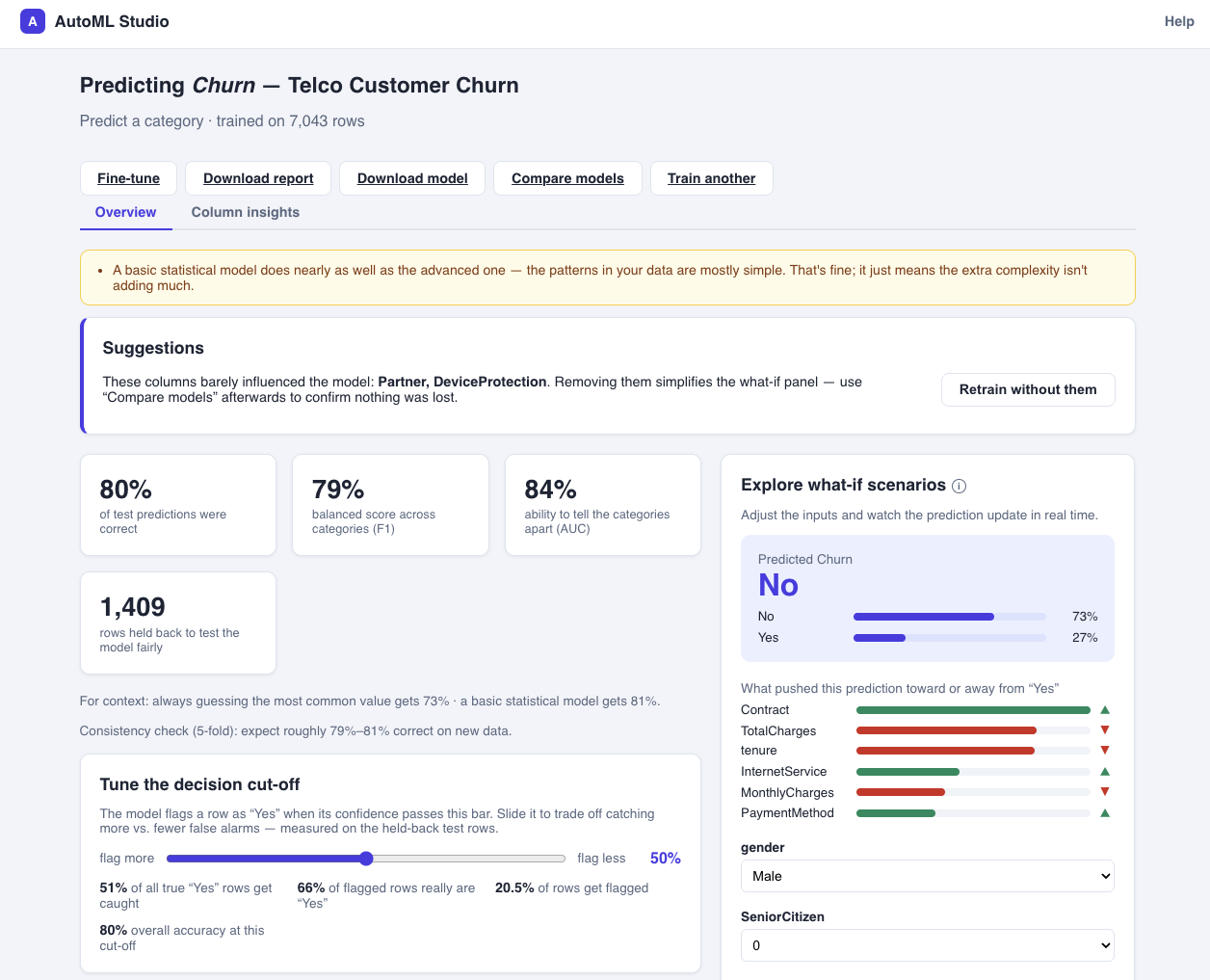Click Download report

click(258, 178)
